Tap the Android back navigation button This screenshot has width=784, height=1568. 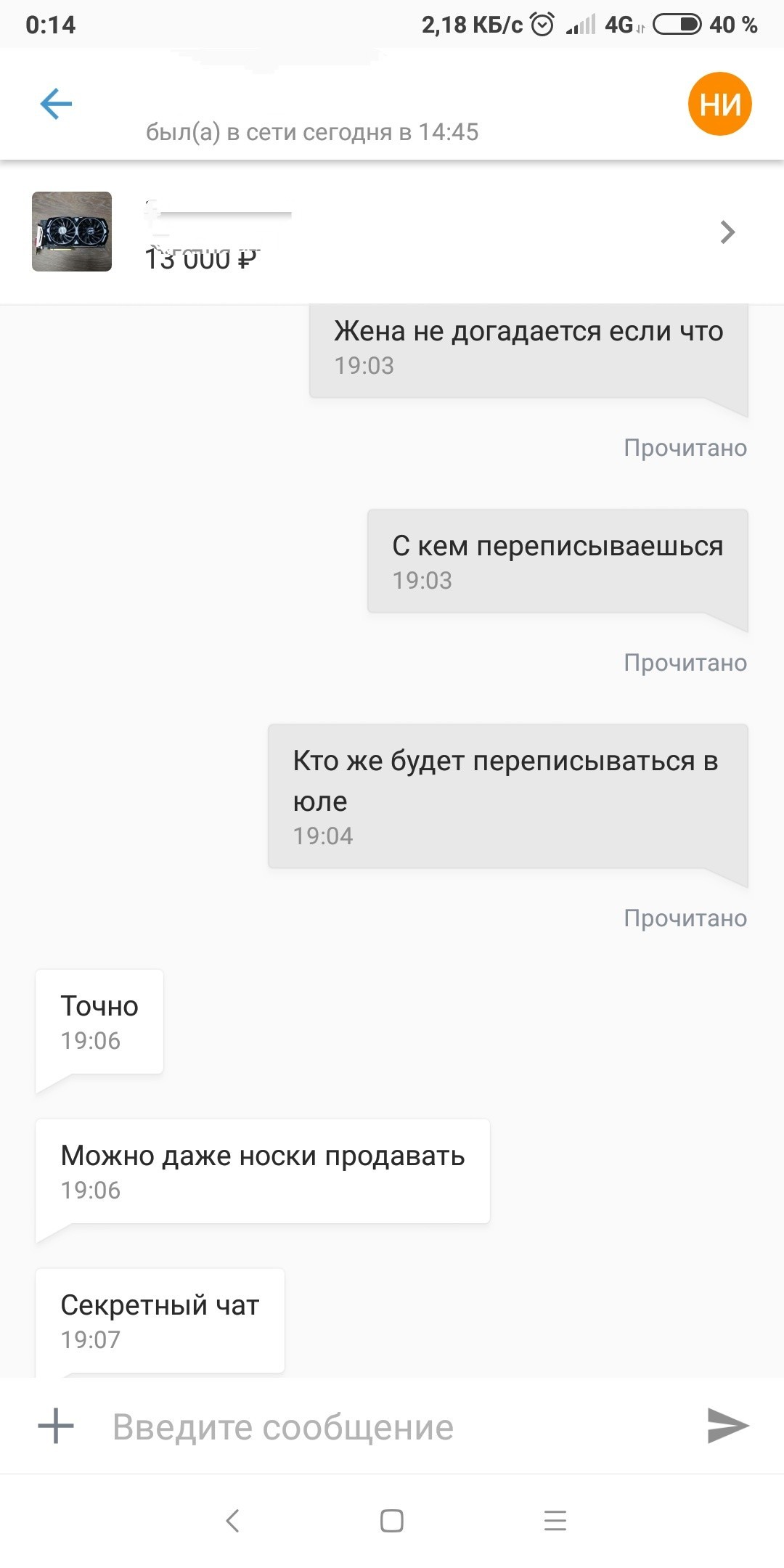click(x=232, y=1521)
